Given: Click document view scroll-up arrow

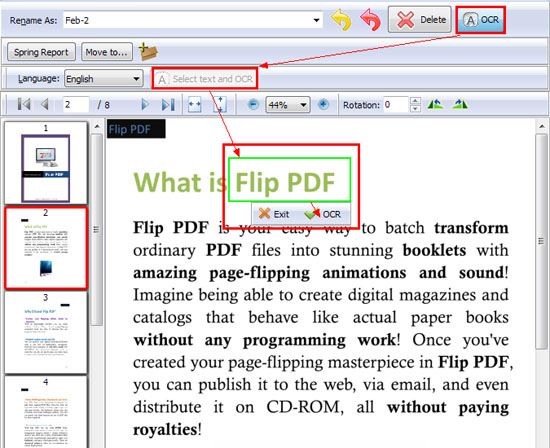Looking at the screenshot, I should [541, 126].
